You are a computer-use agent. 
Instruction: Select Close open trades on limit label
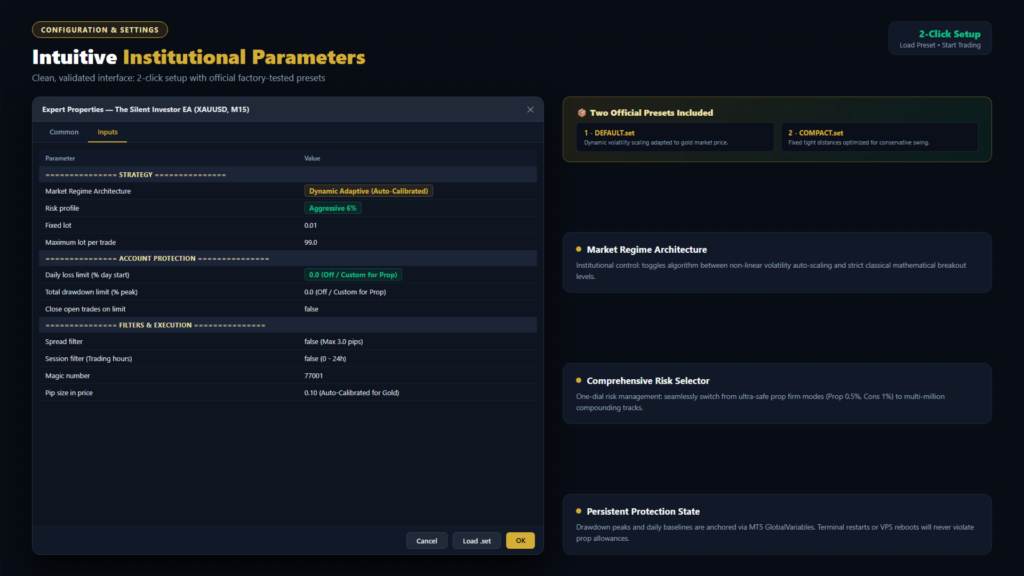coord(85,309)
